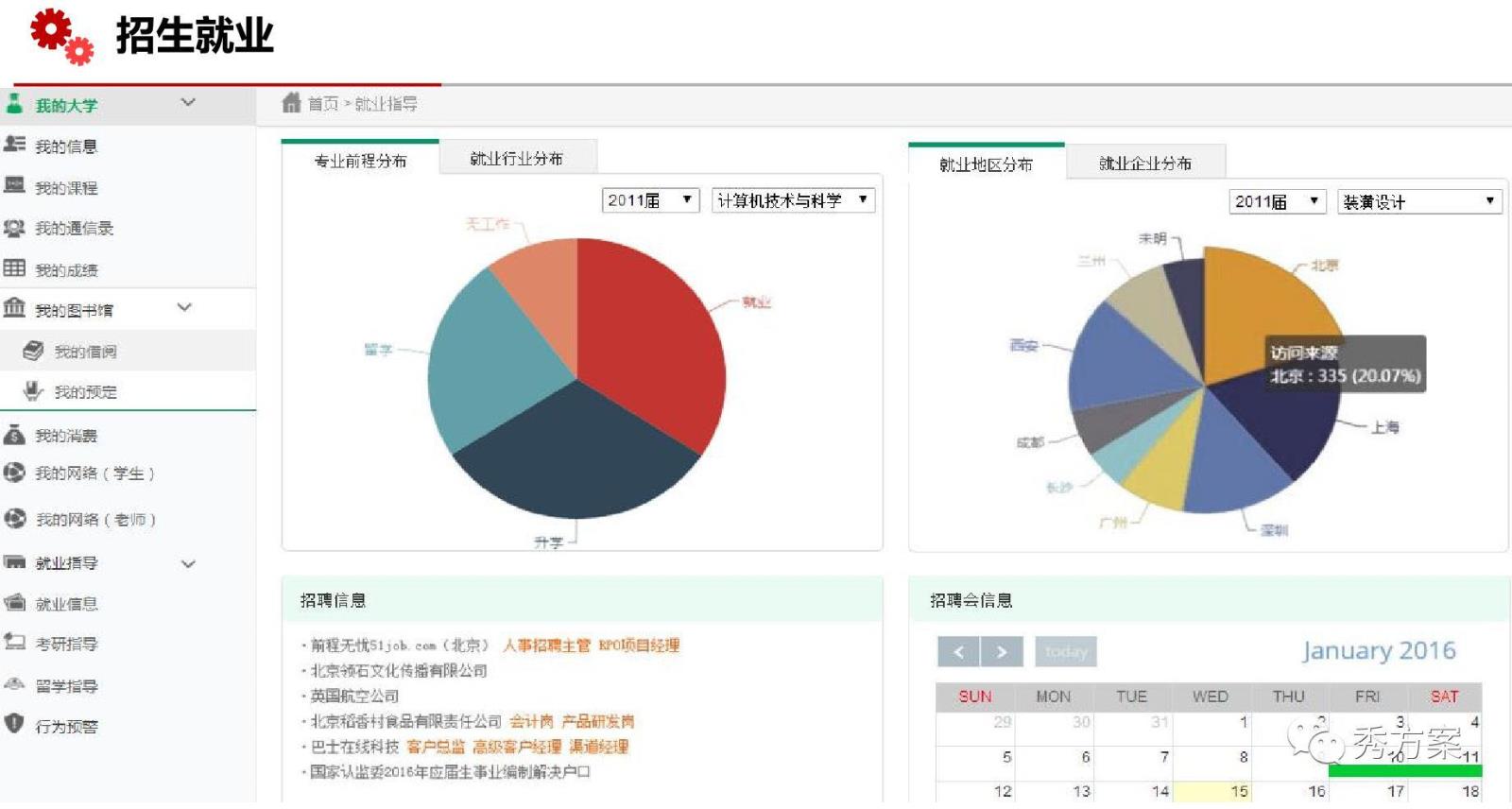Collapse the 我的大学 section chevron
This screenshot has height=809, width=1512.
click(x=188, y=103)
